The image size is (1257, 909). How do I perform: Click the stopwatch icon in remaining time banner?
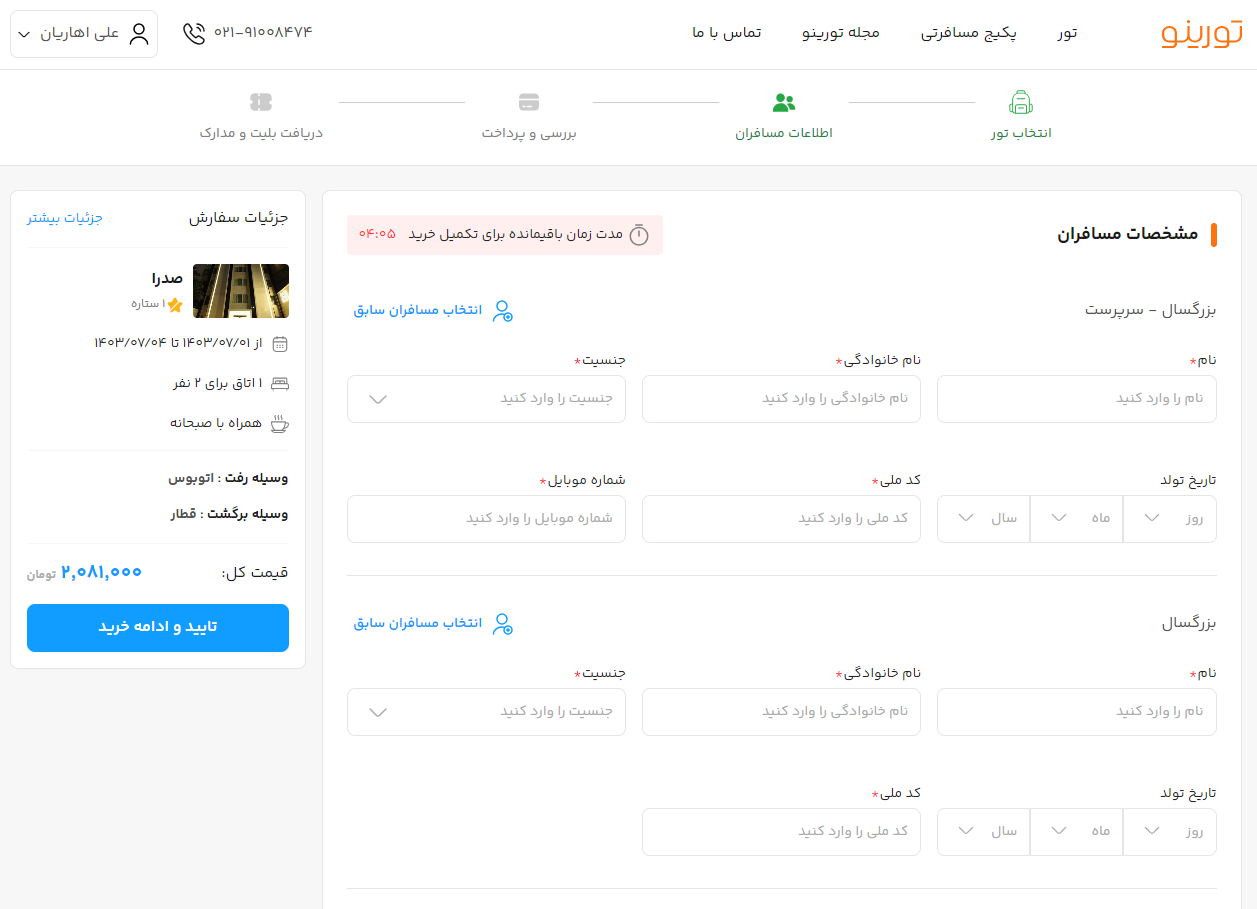click(x=638, y=235)
